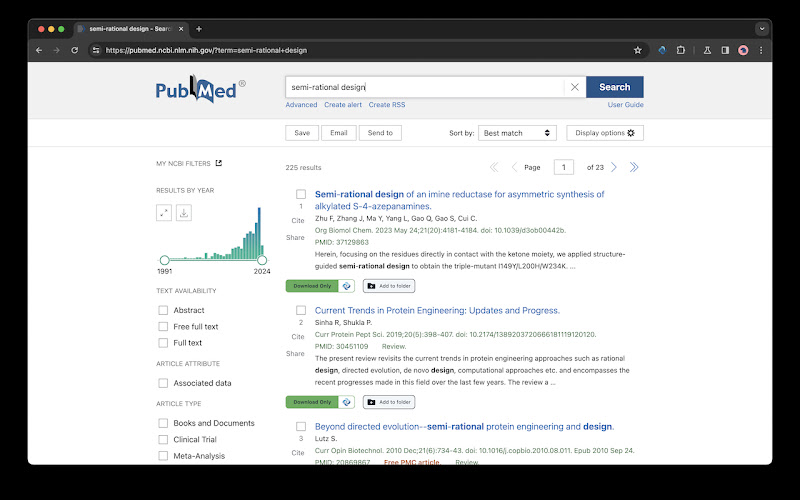Reload the page with refresh icon
The width and height of the screenshot is (800, 500).
(74, 50)
